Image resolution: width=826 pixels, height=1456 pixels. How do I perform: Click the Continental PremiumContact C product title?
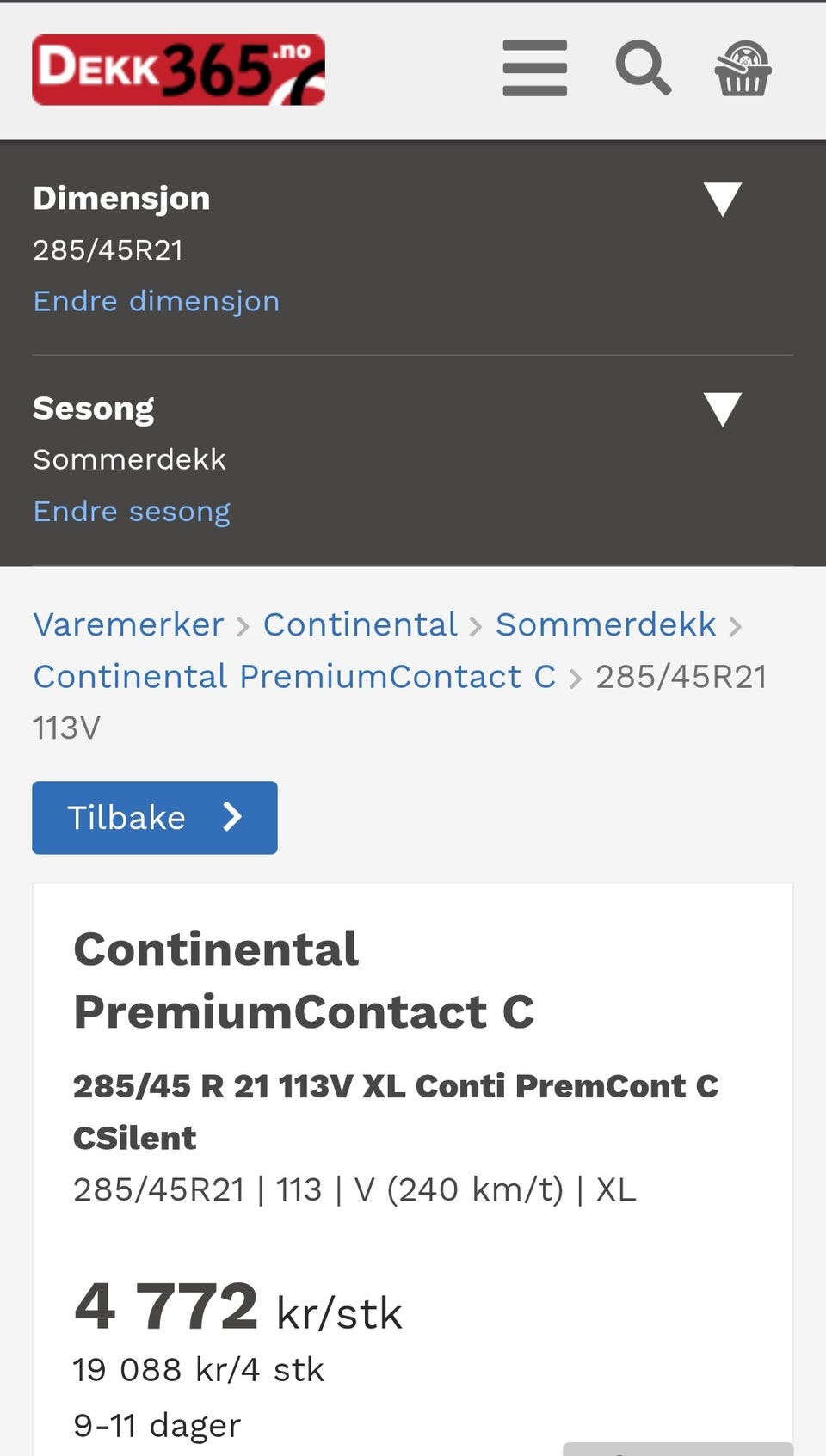click(303, 980)
